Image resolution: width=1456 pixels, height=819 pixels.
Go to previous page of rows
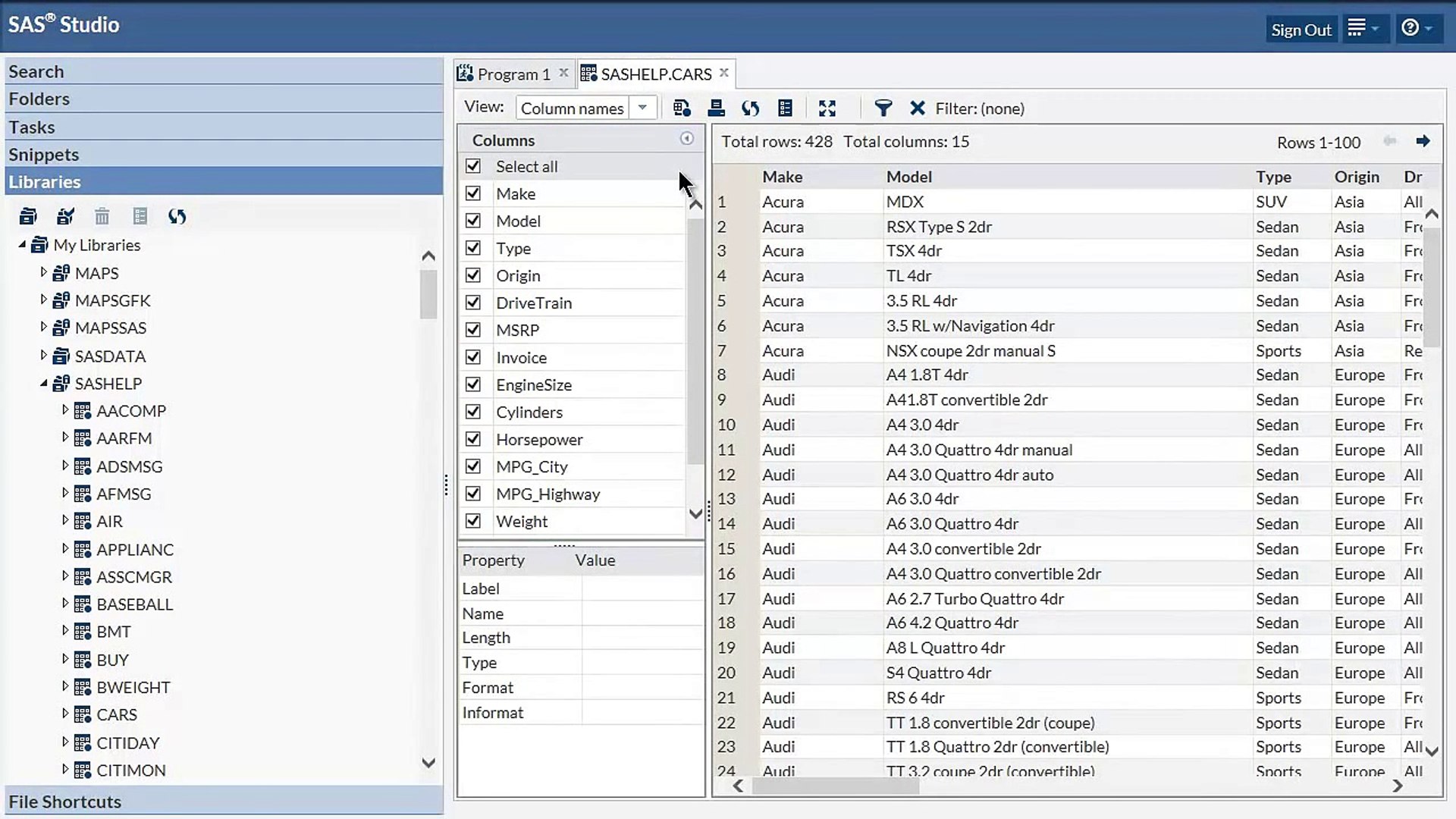tap(1389, 142)
